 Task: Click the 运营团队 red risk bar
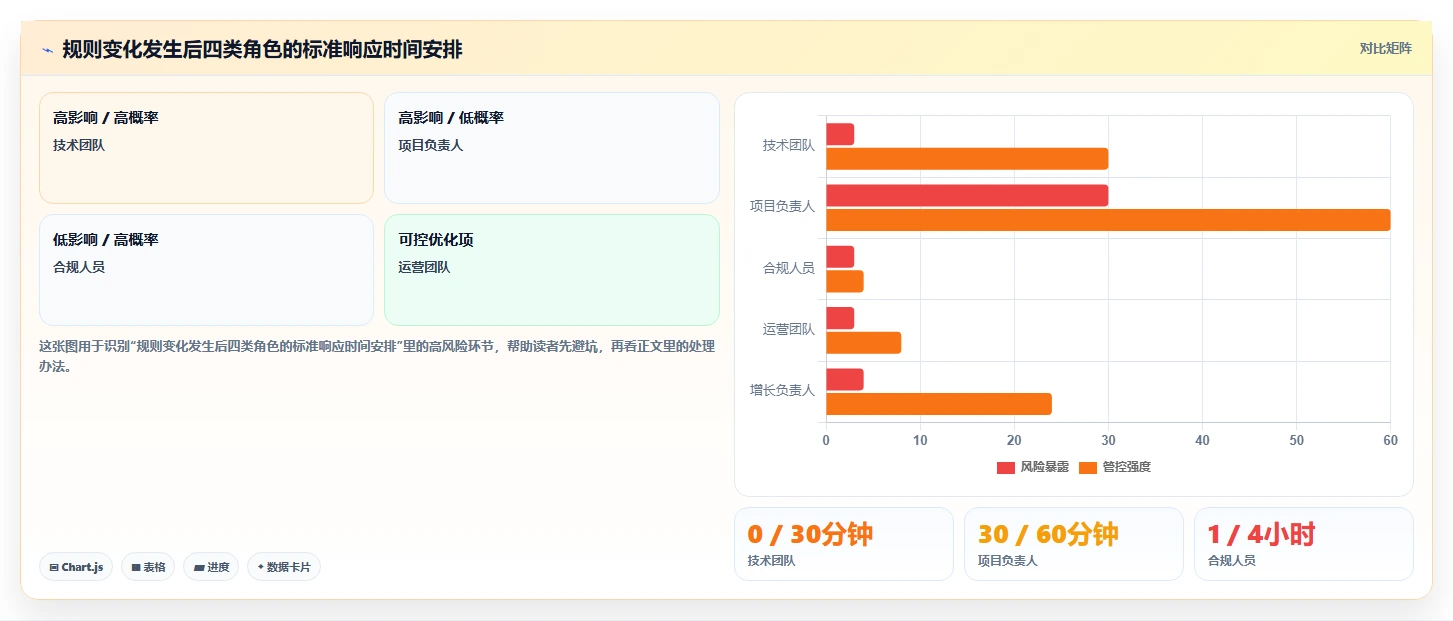pos(840,318)
